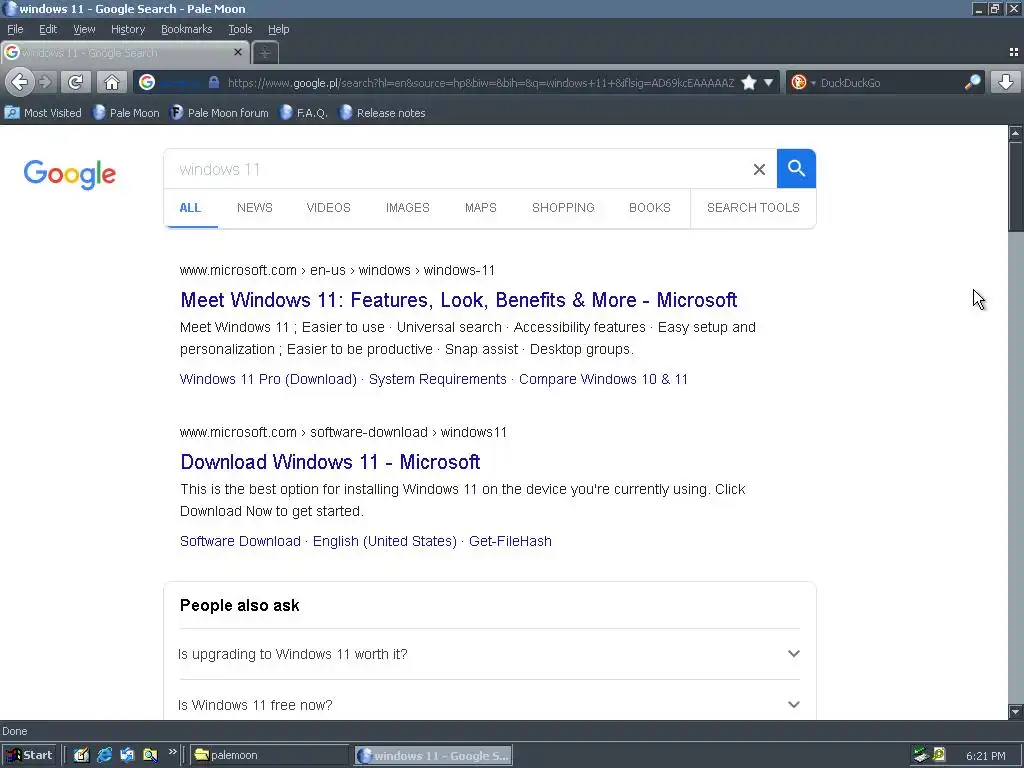Click the magnifier folder quick launch icon
This screenshot has width=1024, height=768.
click(150, 756)
